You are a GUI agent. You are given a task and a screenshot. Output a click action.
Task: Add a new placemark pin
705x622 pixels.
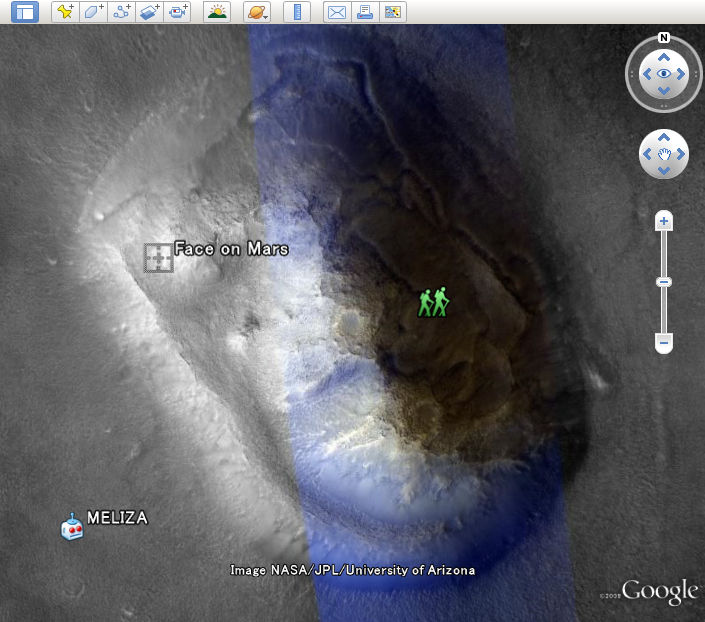click(66, 12)
